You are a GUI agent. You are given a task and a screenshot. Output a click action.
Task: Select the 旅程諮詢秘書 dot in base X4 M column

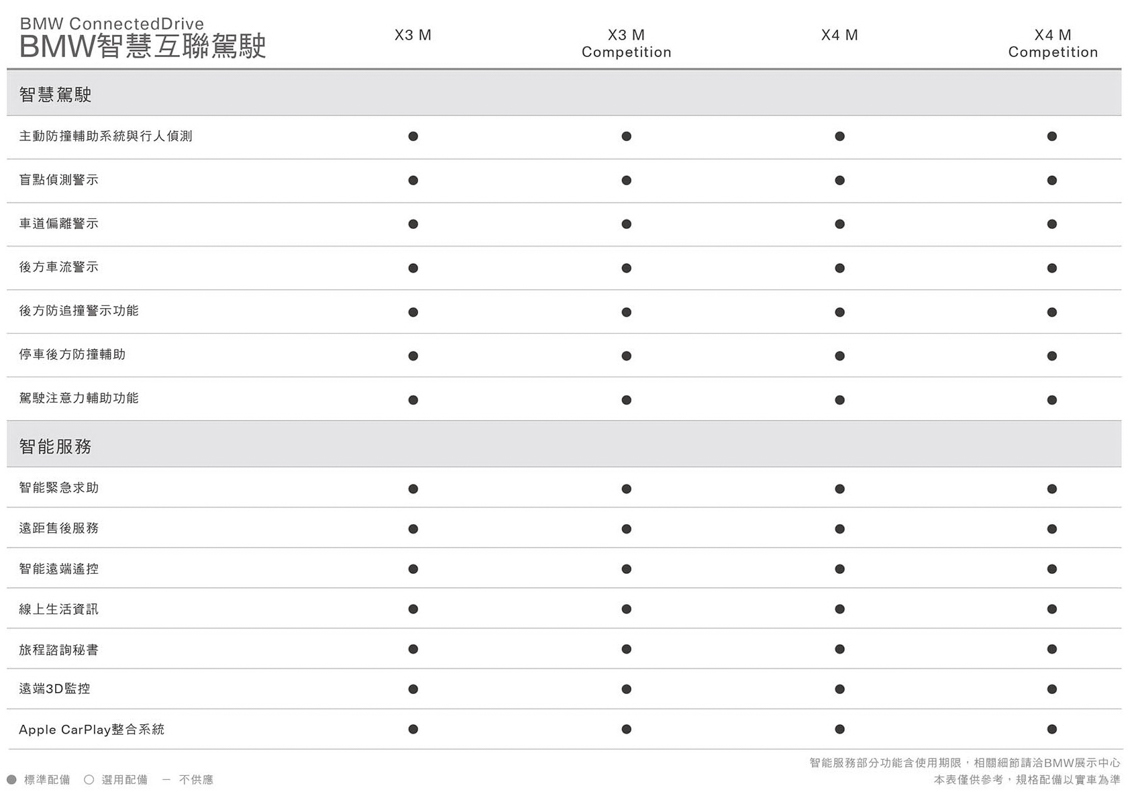click(840, 649)
